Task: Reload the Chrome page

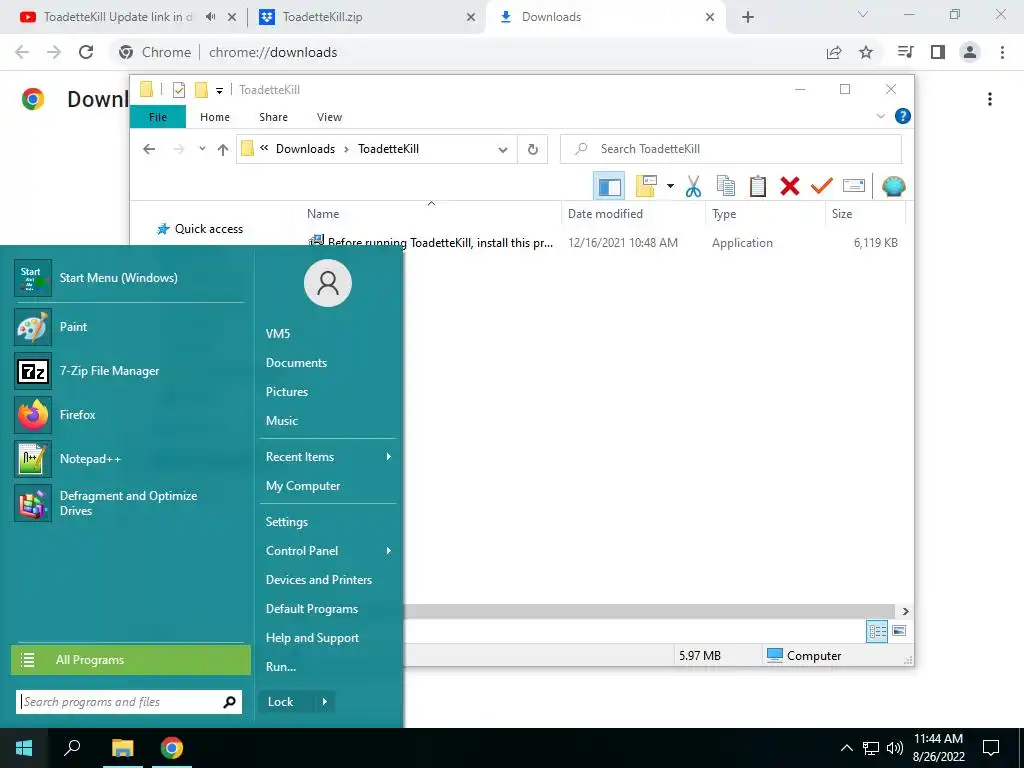Action: coord(86,52)
